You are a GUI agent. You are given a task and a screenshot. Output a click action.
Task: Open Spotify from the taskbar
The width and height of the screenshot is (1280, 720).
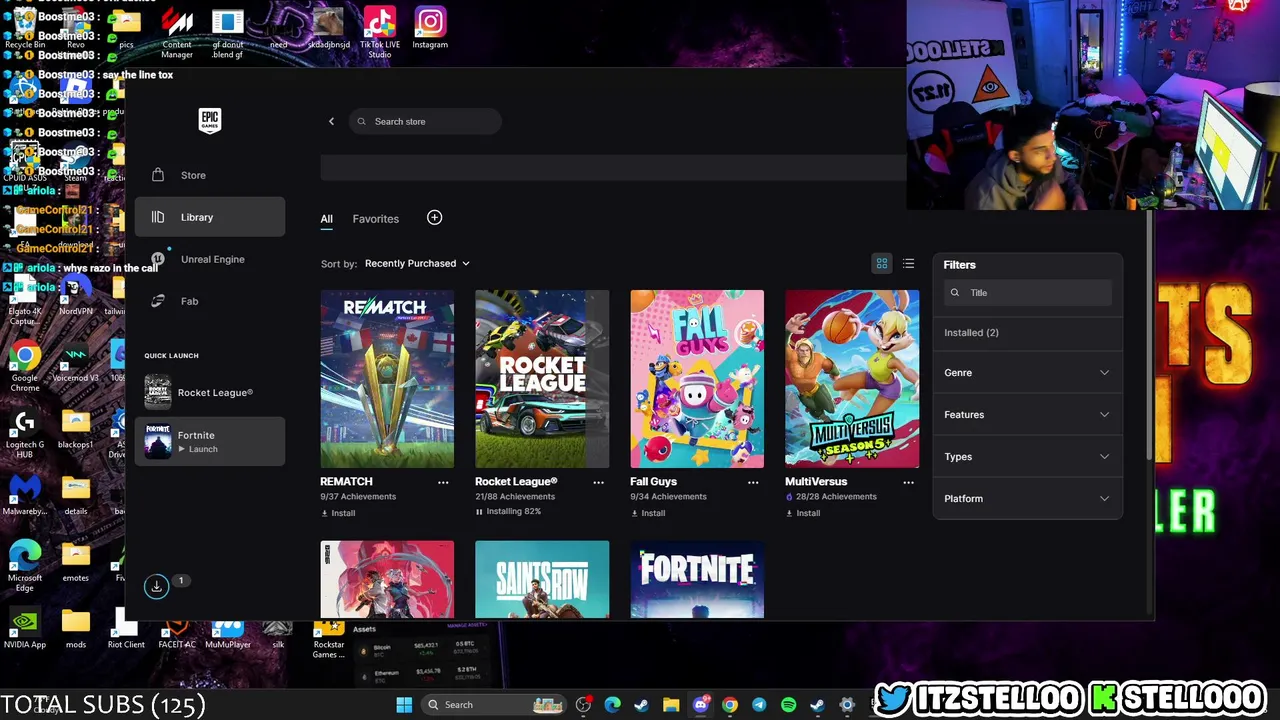[x=788, y=705]
